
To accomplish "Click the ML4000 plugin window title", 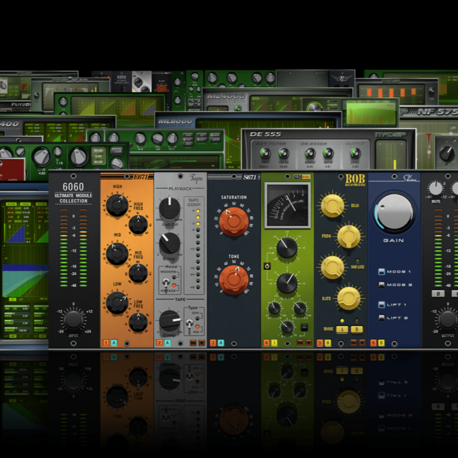I will [225, 96].
